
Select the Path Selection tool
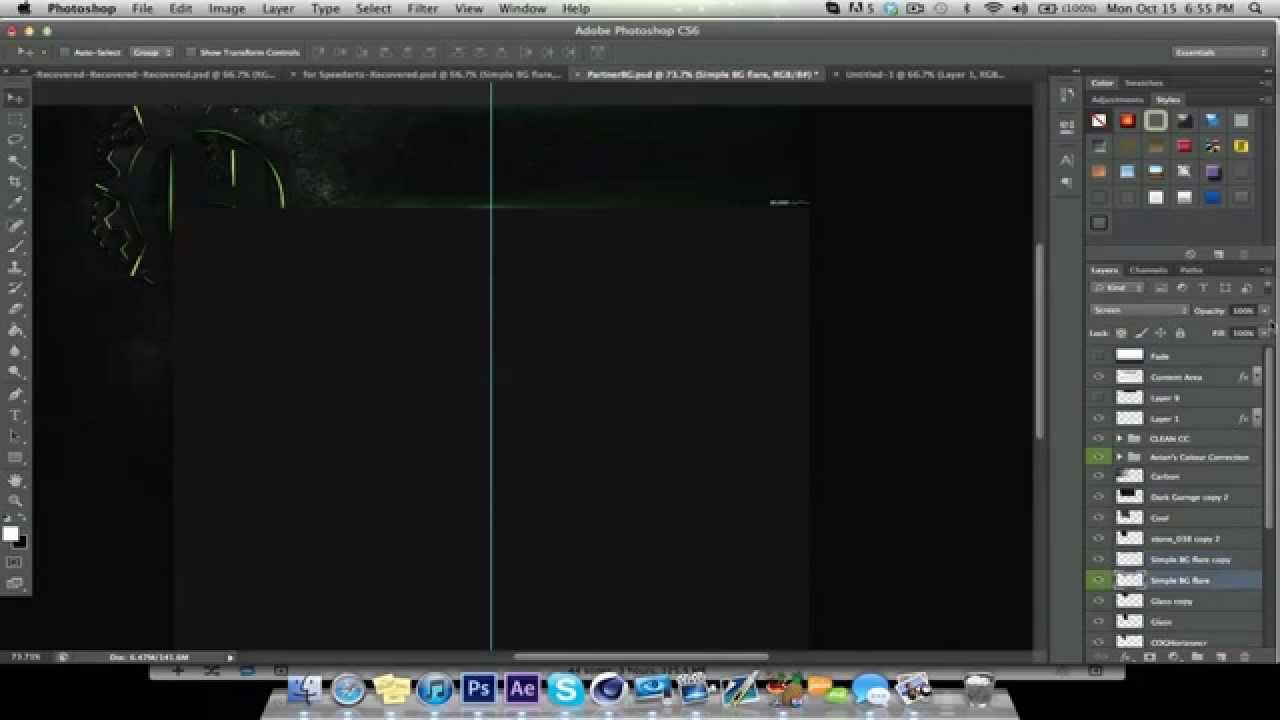point(15,437)
